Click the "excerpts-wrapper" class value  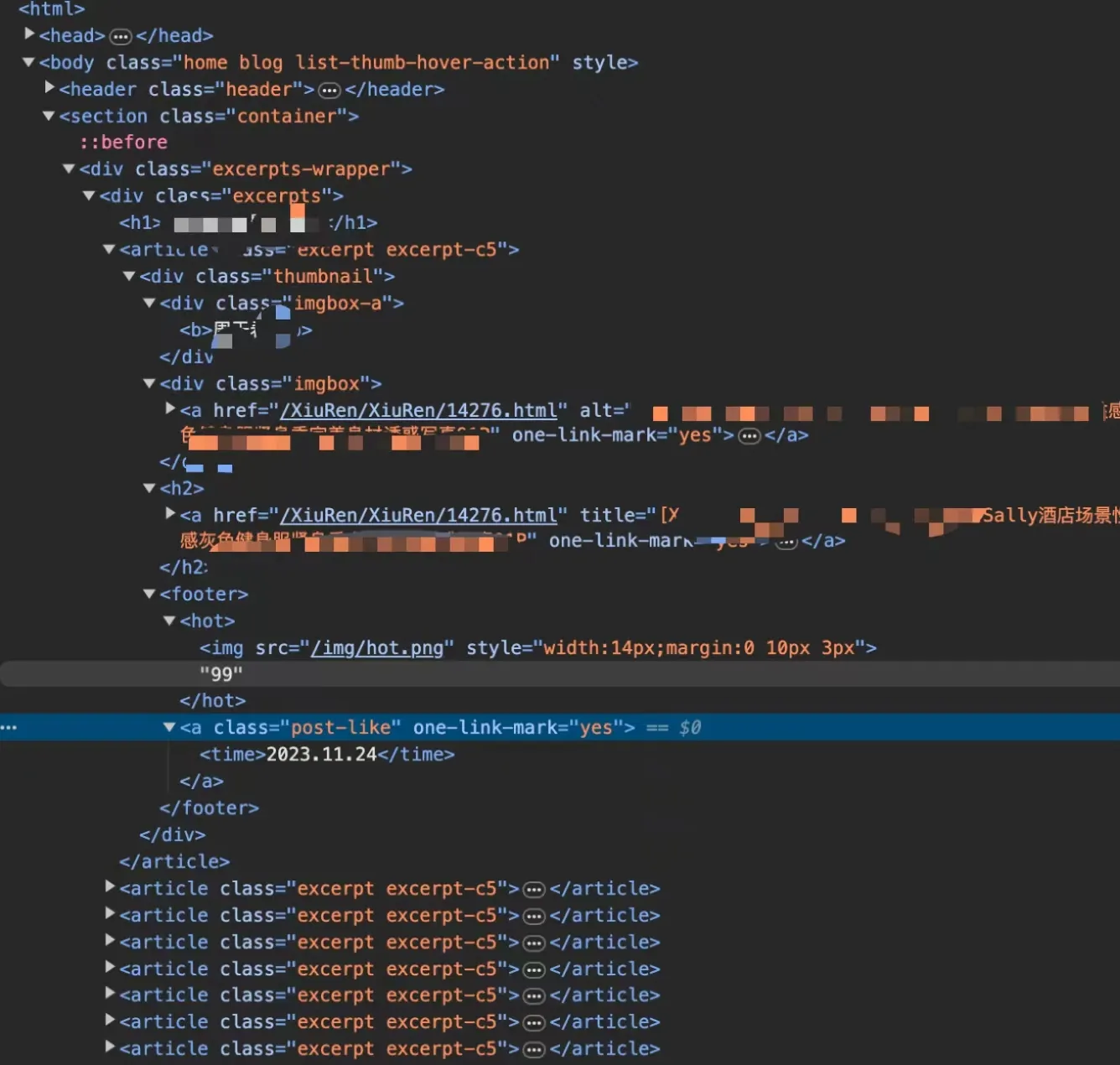click(302, 169)
